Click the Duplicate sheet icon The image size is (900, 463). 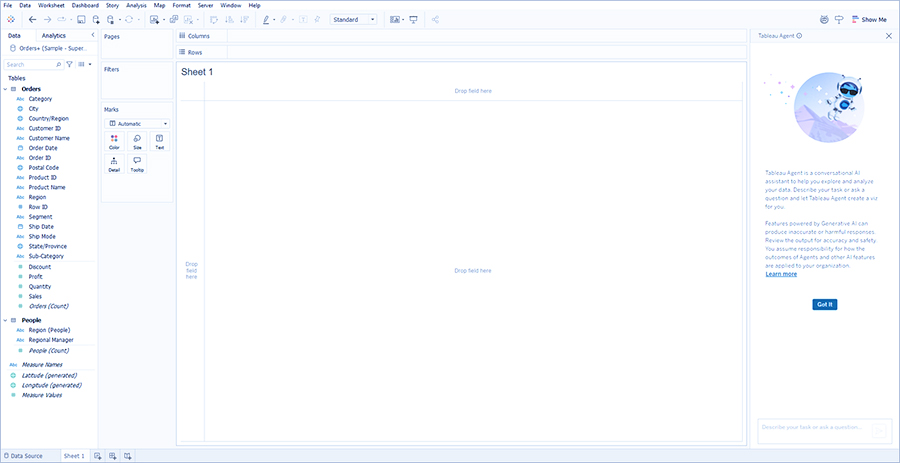click(x=174, y=20)
